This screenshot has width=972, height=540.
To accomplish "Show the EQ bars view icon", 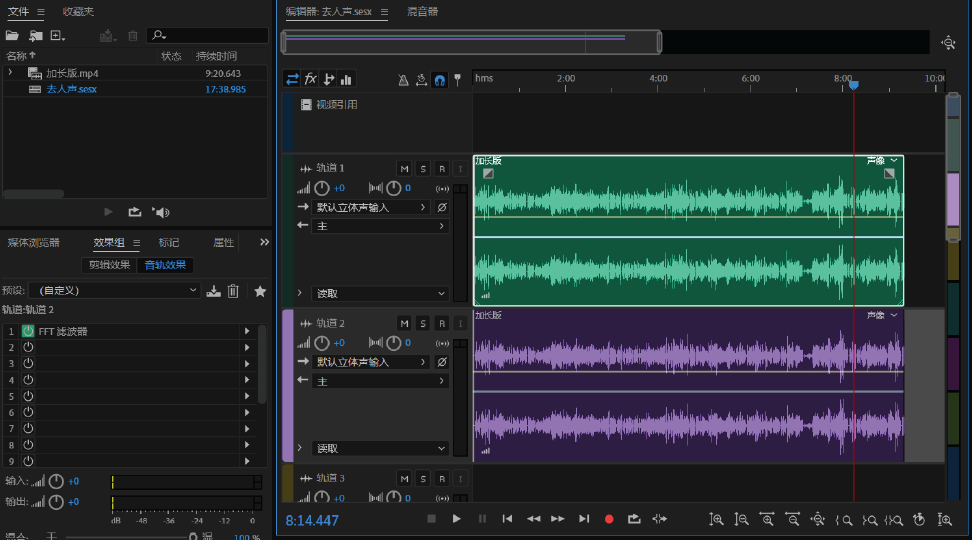I will [347, 79].
